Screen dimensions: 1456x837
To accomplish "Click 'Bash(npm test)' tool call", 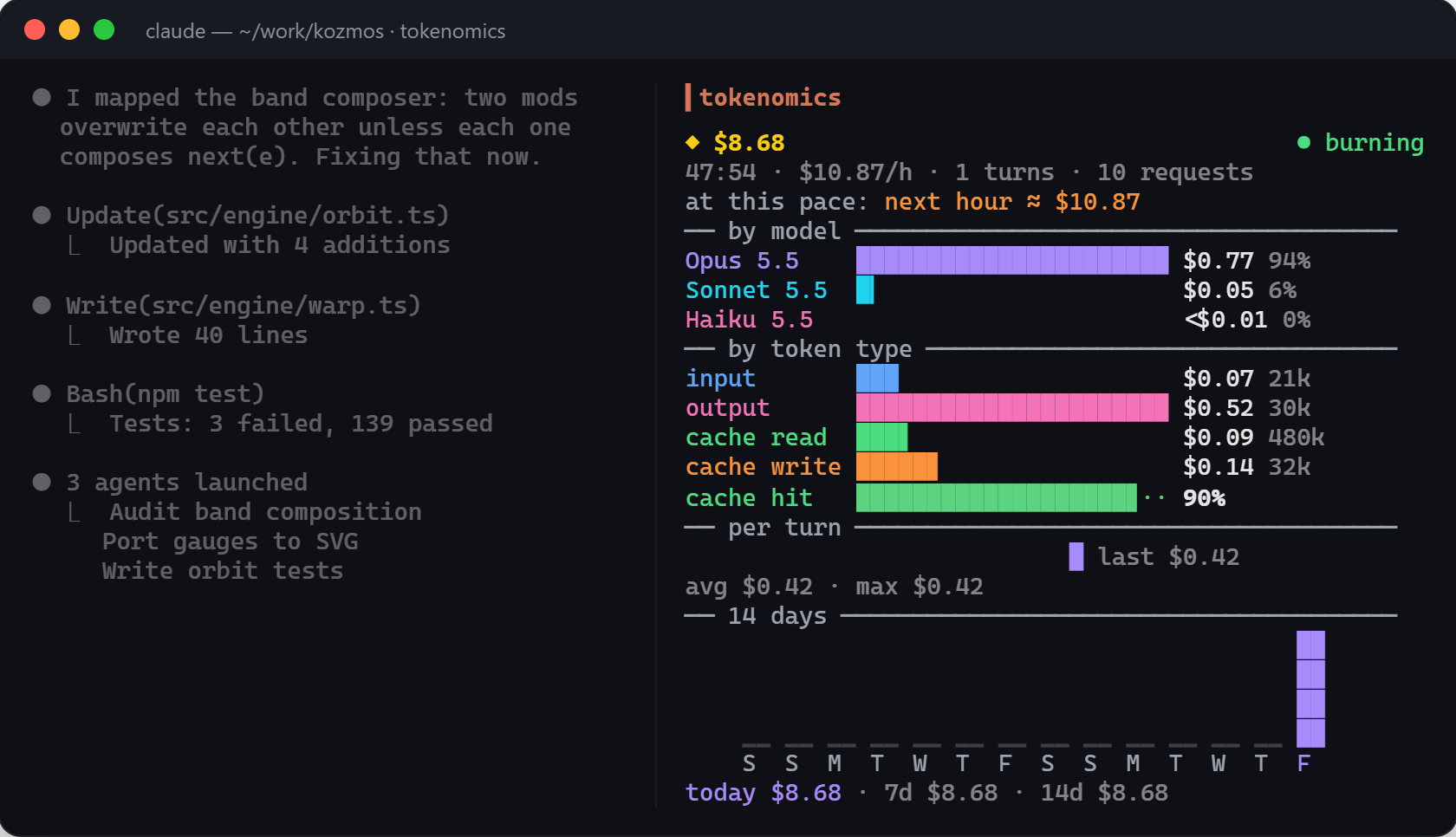I will pos(166,393).
